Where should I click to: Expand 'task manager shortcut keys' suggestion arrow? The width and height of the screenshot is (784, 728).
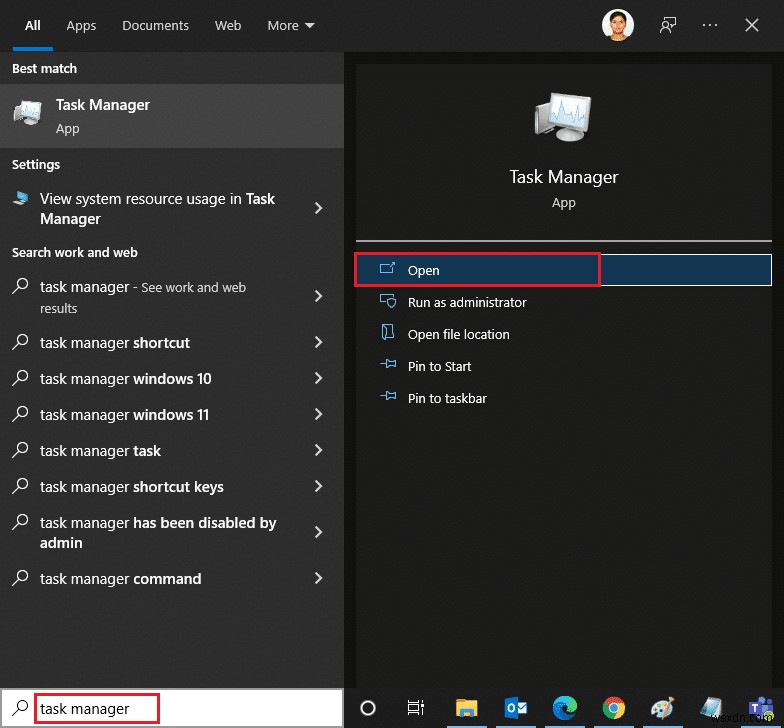(318, 487)
